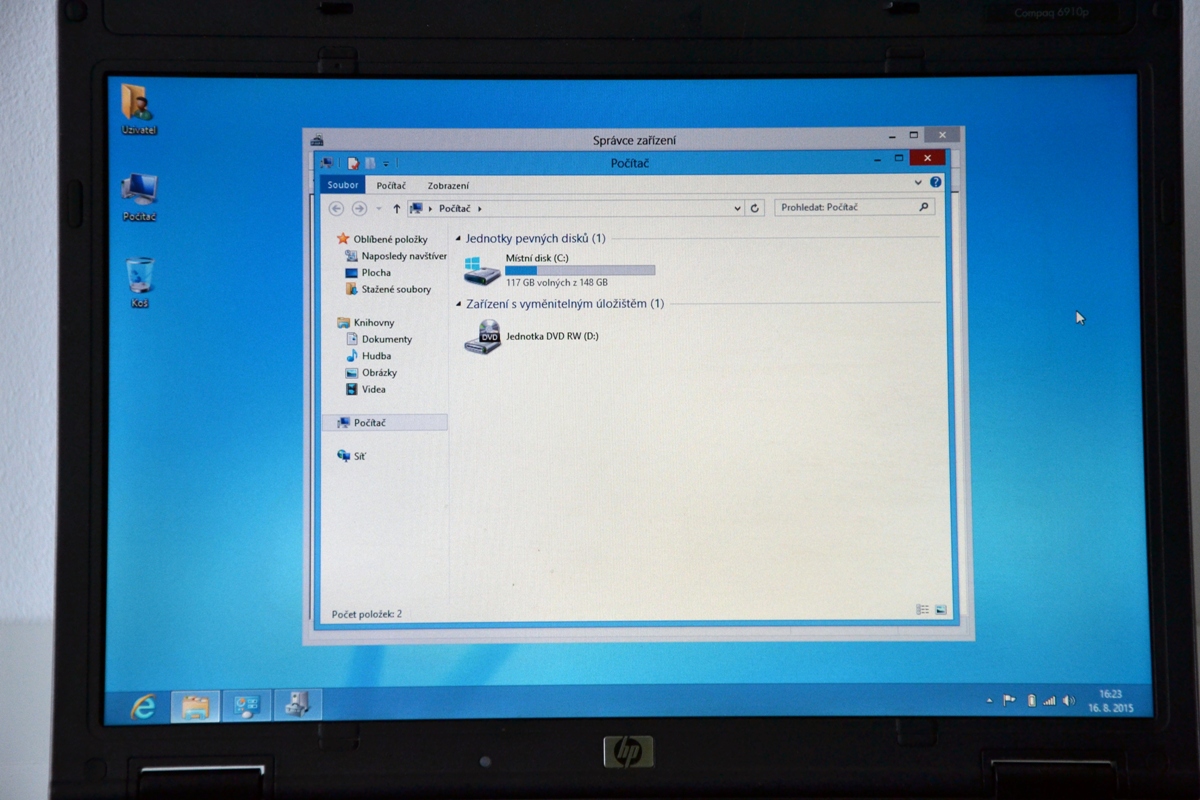Screen dimensions: 1200x800
Task: Click the Properties icon in quick access toolbar
Action: tap(353, 163)
